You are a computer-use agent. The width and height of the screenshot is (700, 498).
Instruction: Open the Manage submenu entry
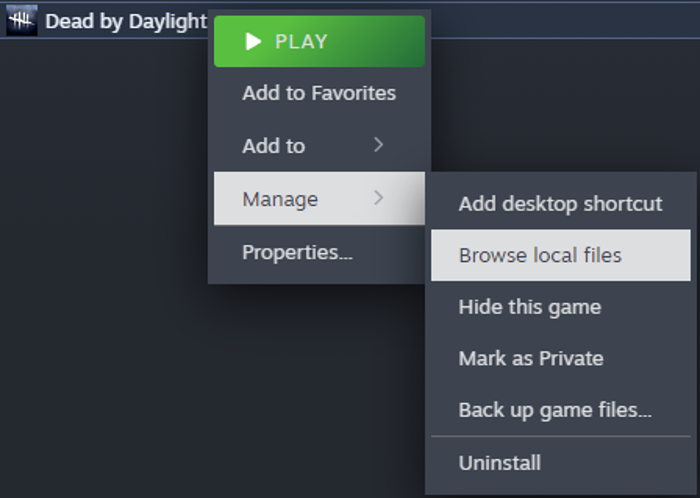(319, 199)
